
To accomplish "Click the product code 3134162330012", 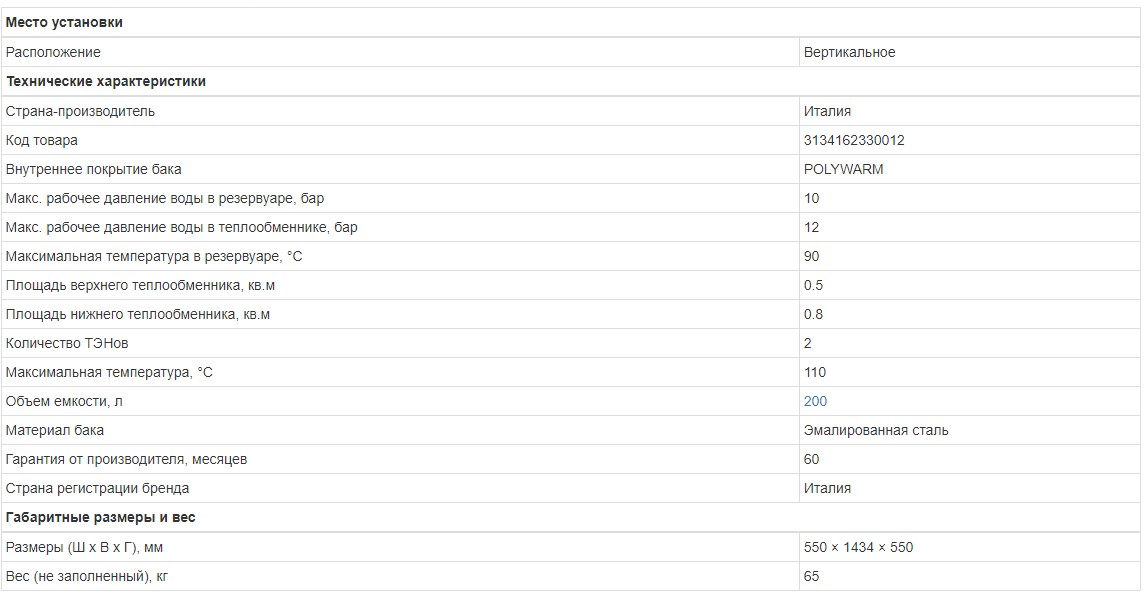I will (x=854, y=140).
